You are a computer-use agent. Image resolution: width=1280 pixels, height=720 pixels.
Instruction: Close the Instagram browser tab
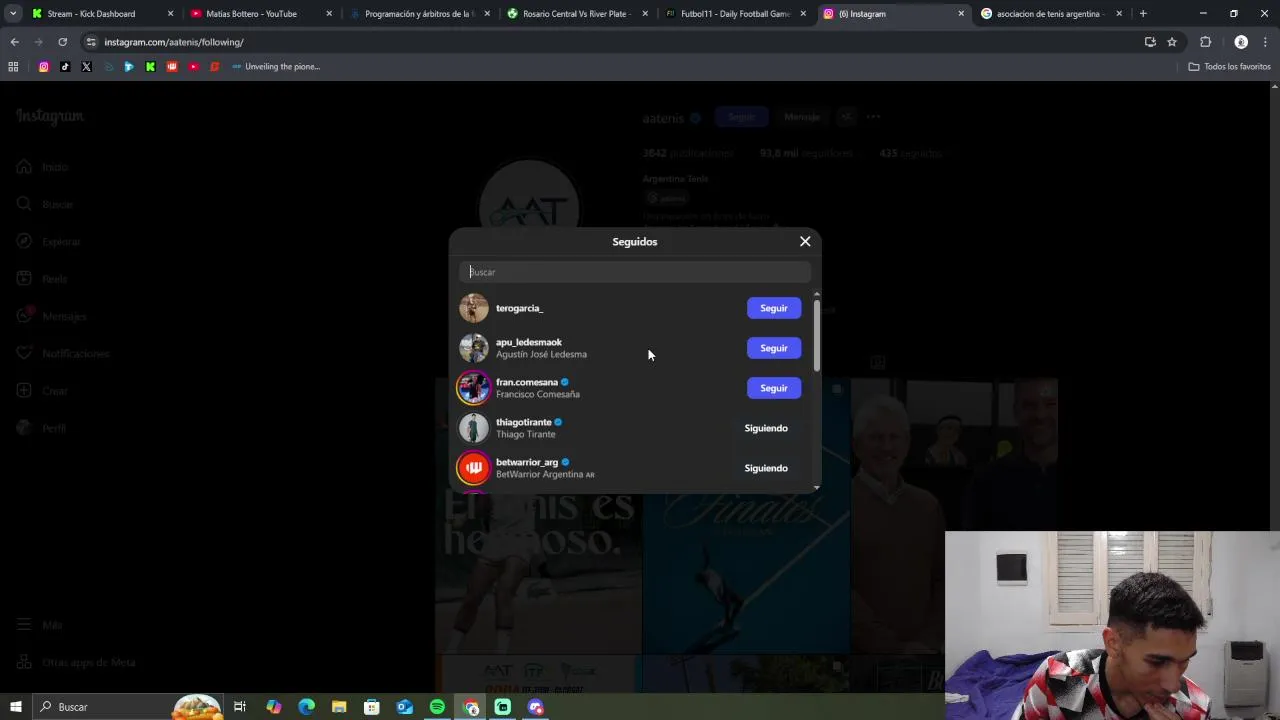point(961,14)
